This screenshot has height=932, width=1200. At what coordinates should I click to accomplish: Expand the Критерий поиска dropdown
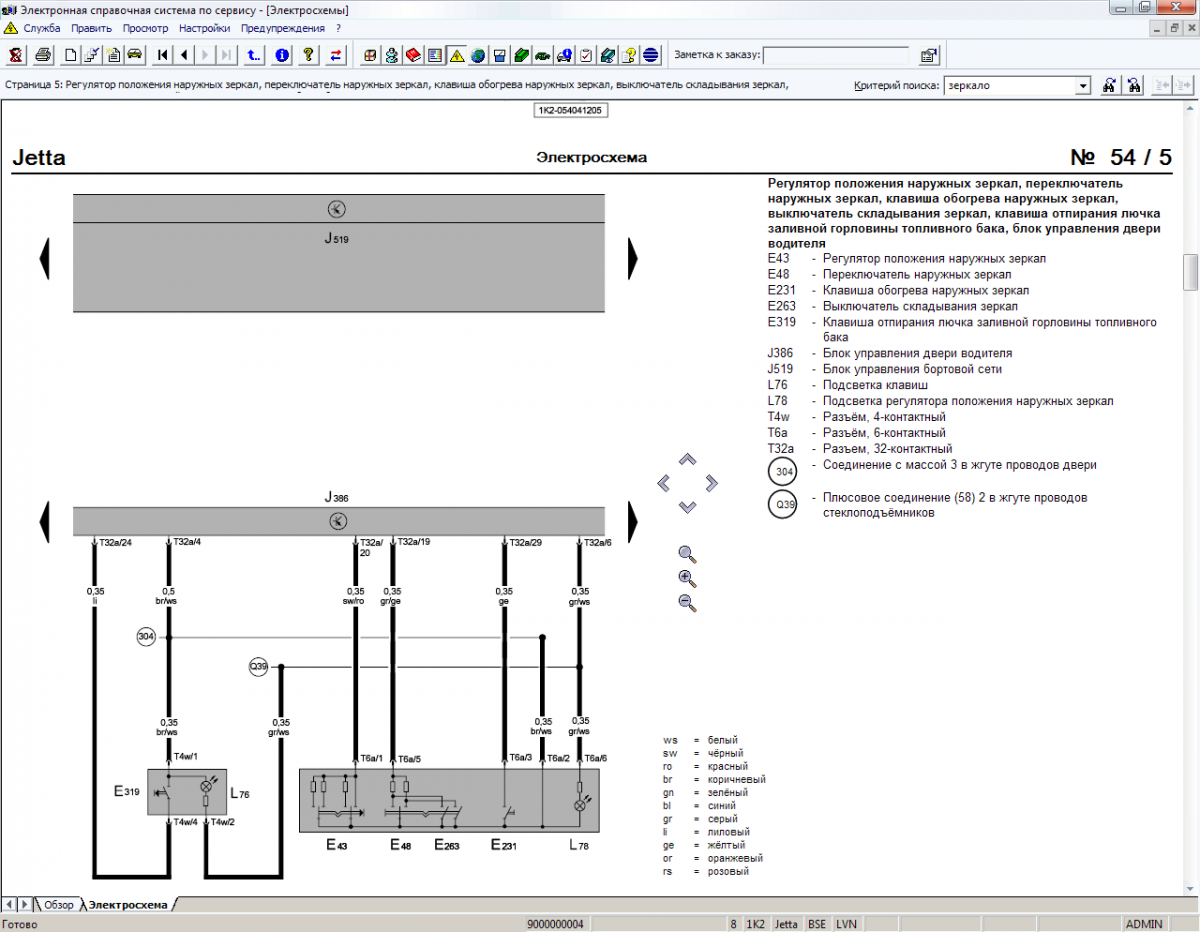pyautogui.click(x=1083, y=86)
